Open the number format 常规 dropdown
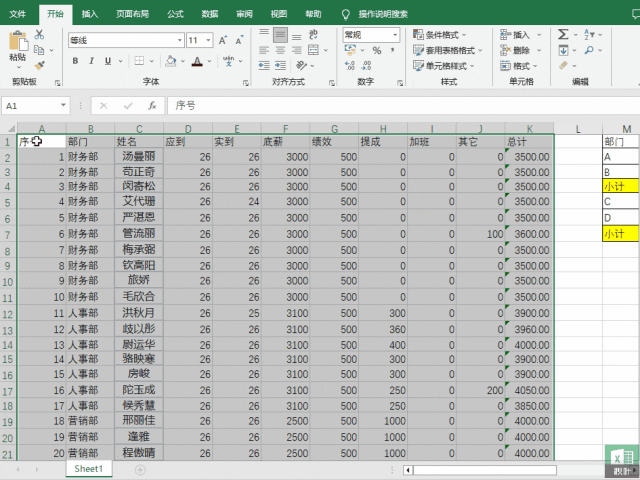 395,35
